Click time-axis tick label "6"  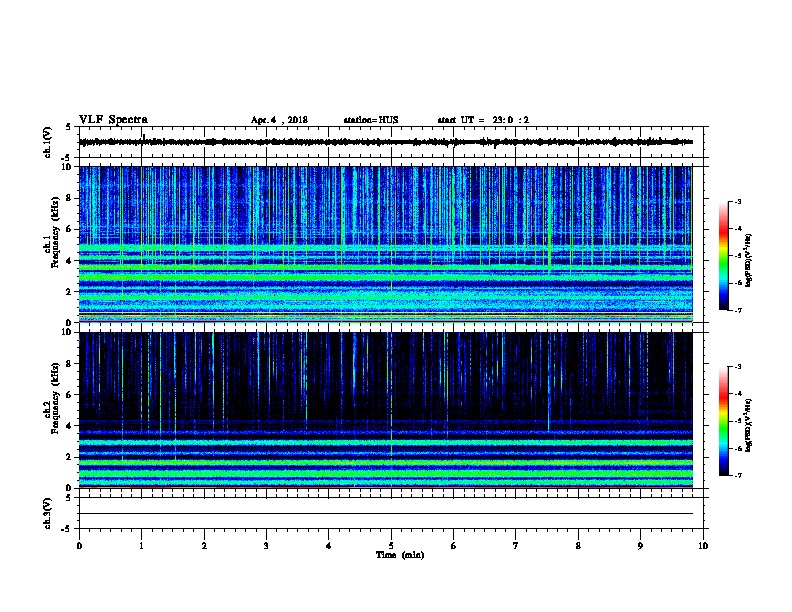tap(454, 546)
